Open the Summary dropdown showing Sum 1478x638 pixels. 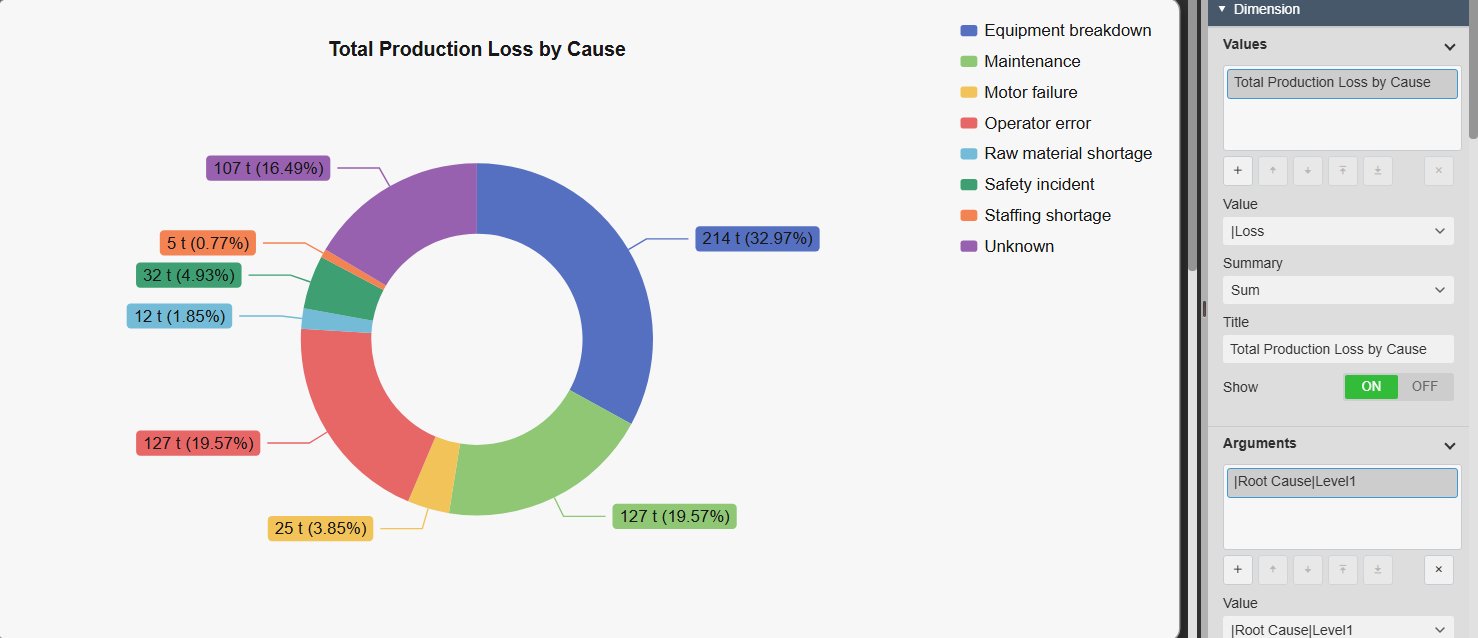(1338, 290)
